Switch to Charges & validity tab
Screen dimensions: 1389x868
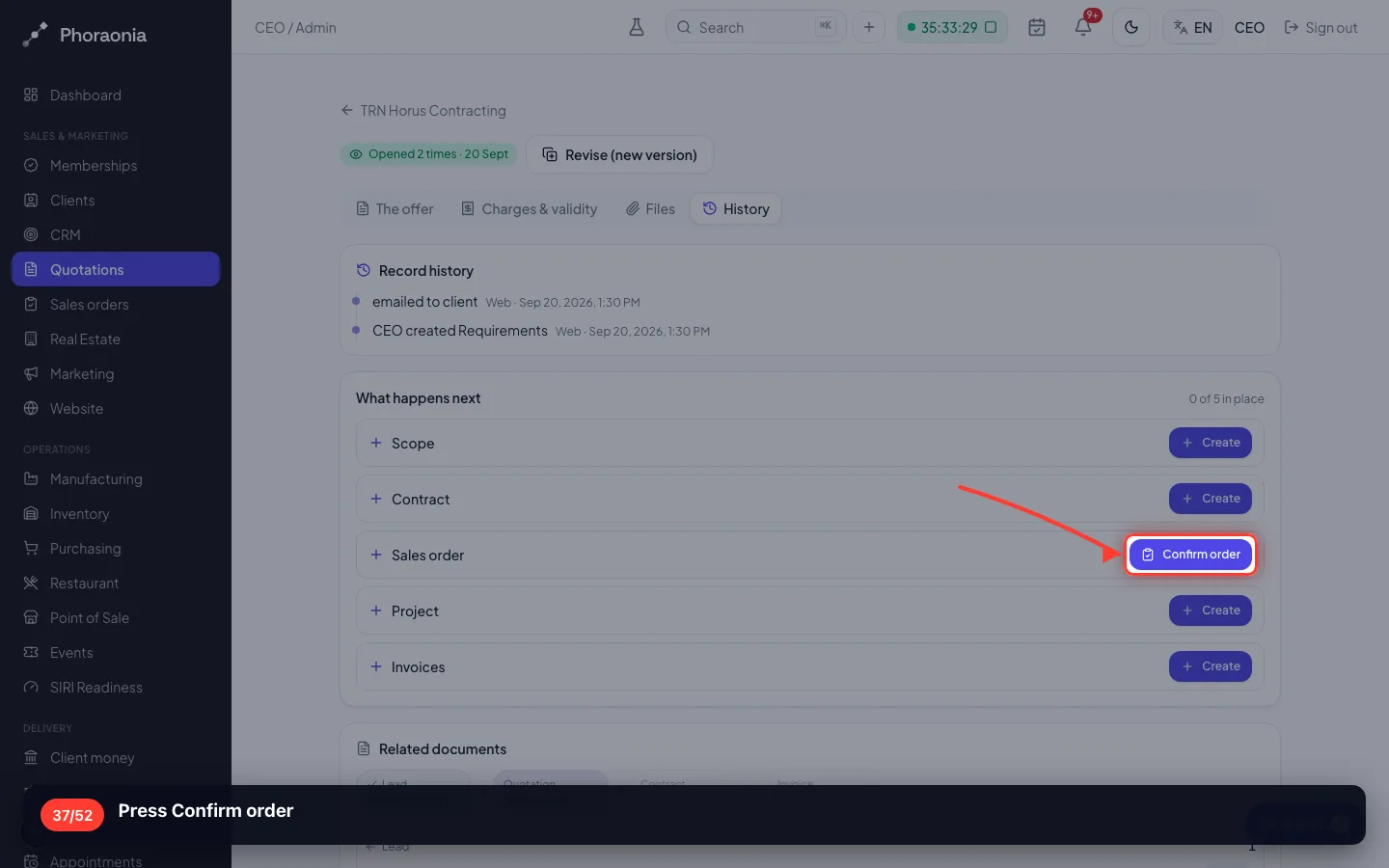(529, 208)
